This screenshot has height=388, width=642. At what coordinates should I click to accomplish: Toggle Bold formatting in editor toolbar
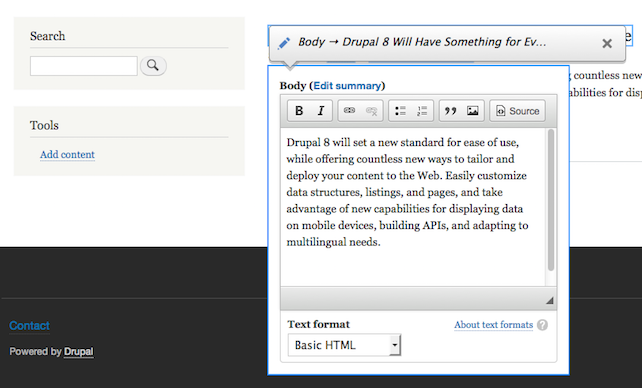[299, 111]
